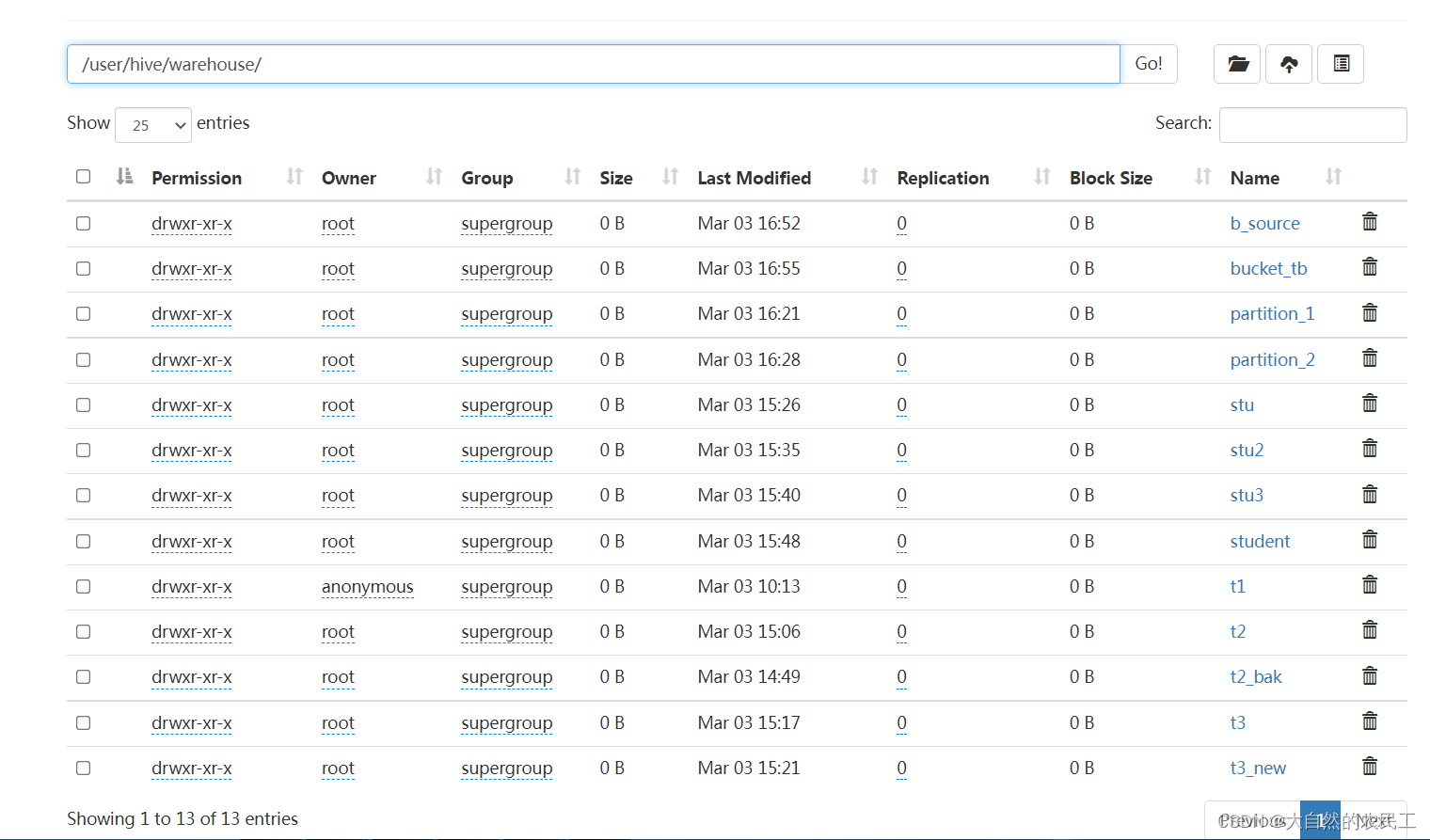Sort by the Permission column arrows
The width and height of the screenshot is (1430, 840).
[294, 177]
